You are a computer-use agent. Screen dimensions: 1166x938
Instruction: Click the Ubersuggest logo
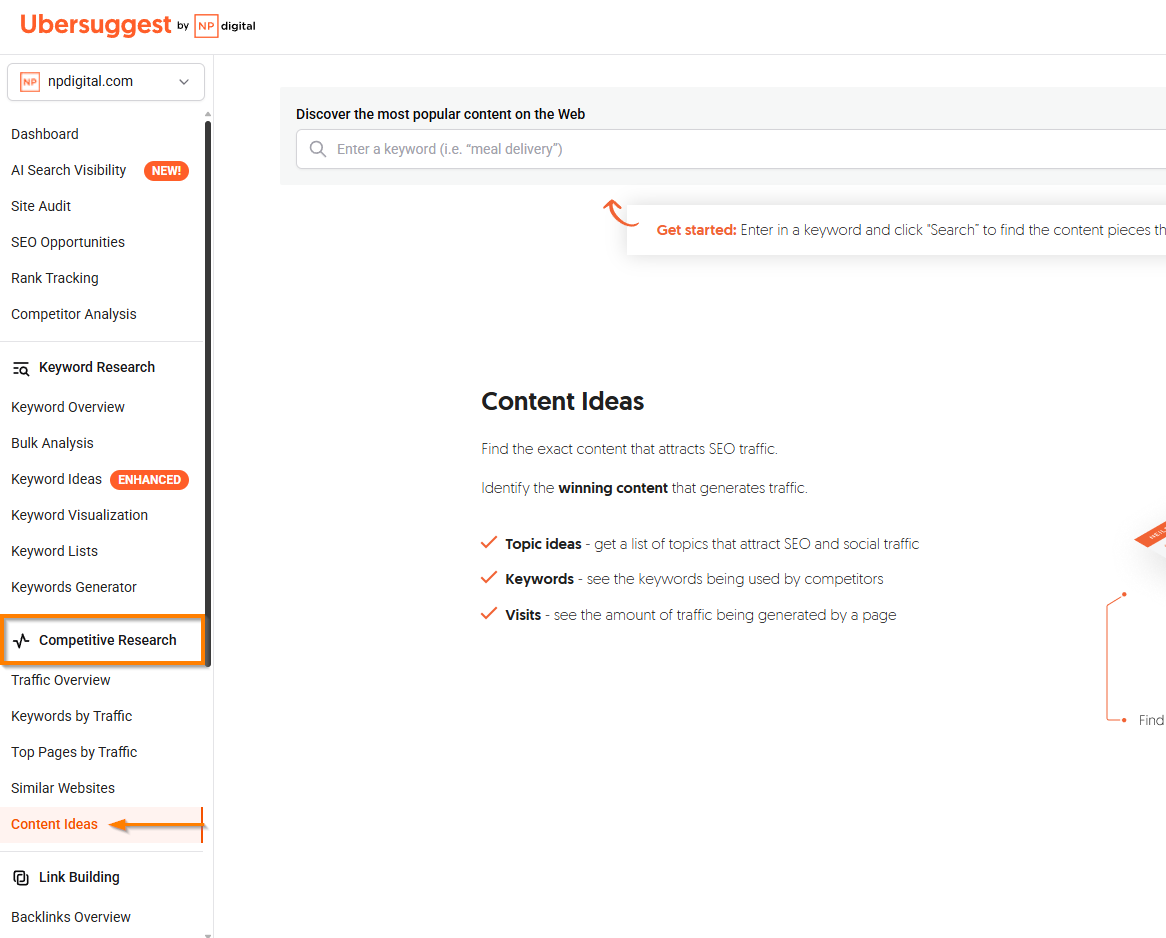[x=95, y=25]
